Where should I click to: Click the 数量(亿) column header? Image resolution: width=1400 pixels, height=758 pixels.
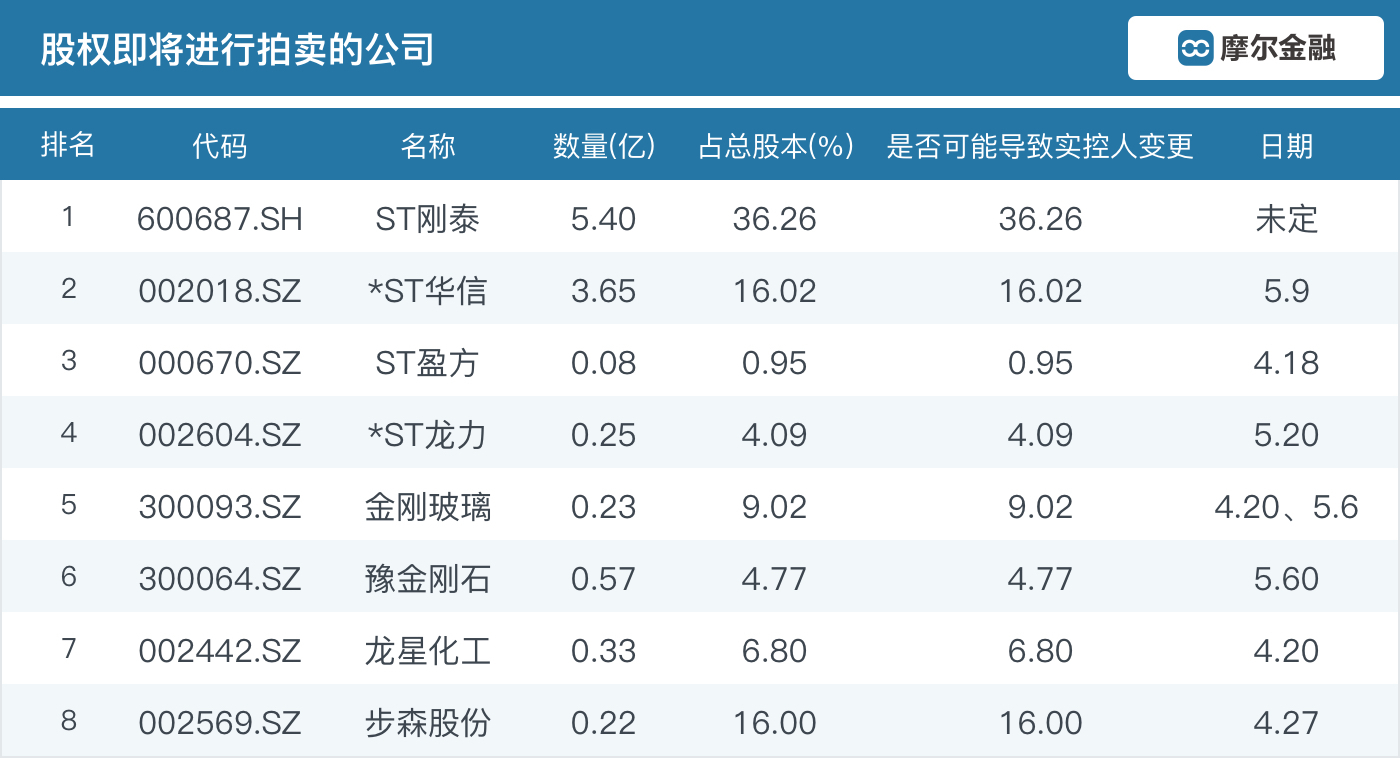click(x=604, y=146)
